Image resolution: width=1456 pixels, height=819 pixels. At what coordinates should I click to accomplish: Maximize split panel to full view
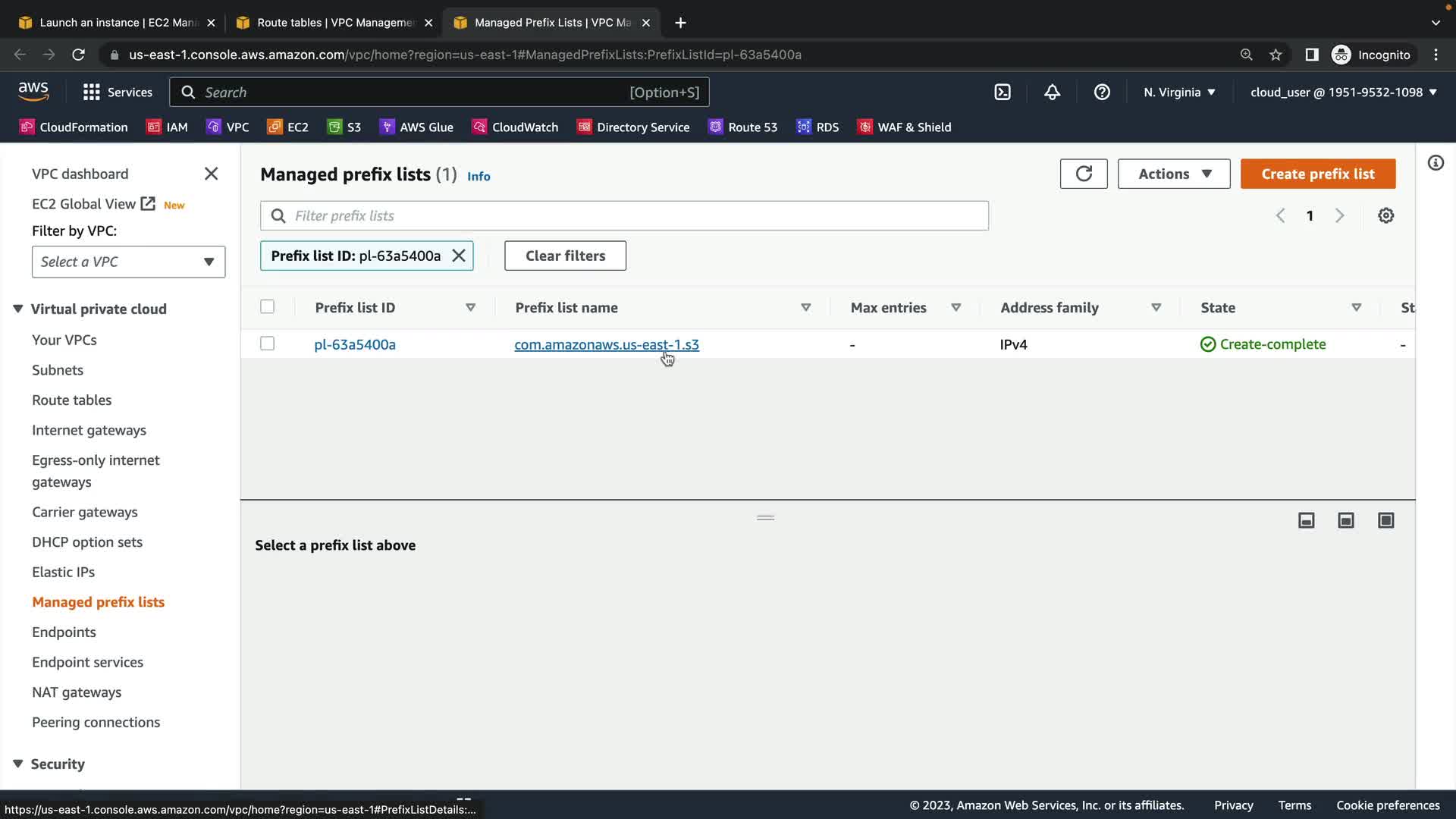[x=1385, y=520]
